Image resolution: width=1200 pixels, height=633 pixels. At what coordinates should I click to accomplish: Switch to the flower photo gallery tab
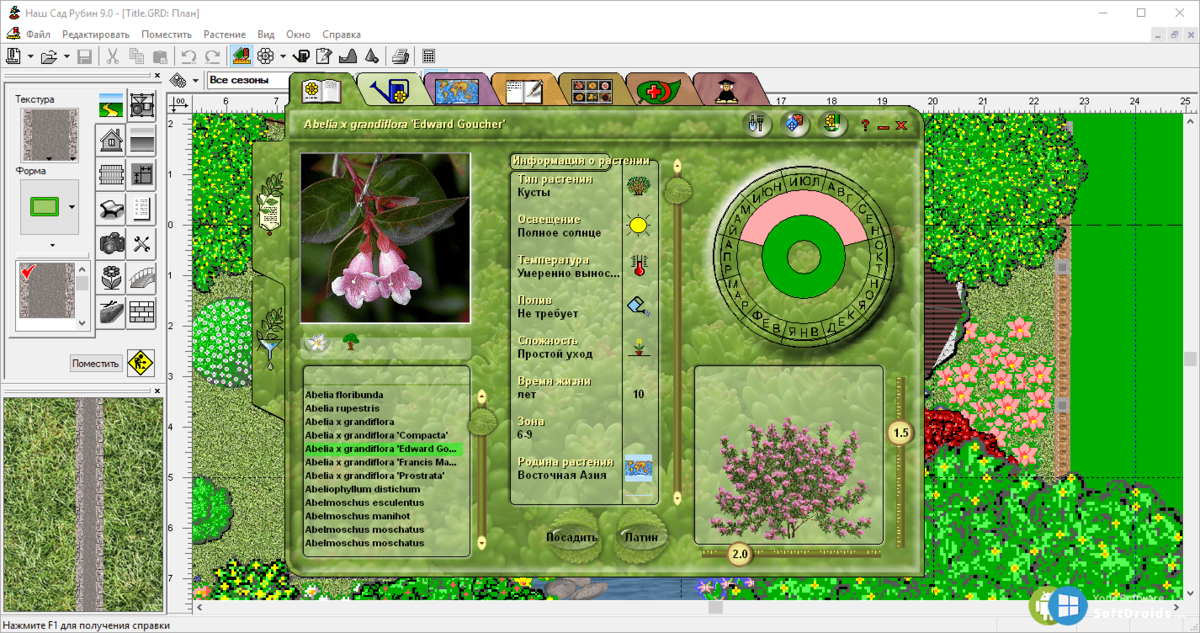(592, 91)
